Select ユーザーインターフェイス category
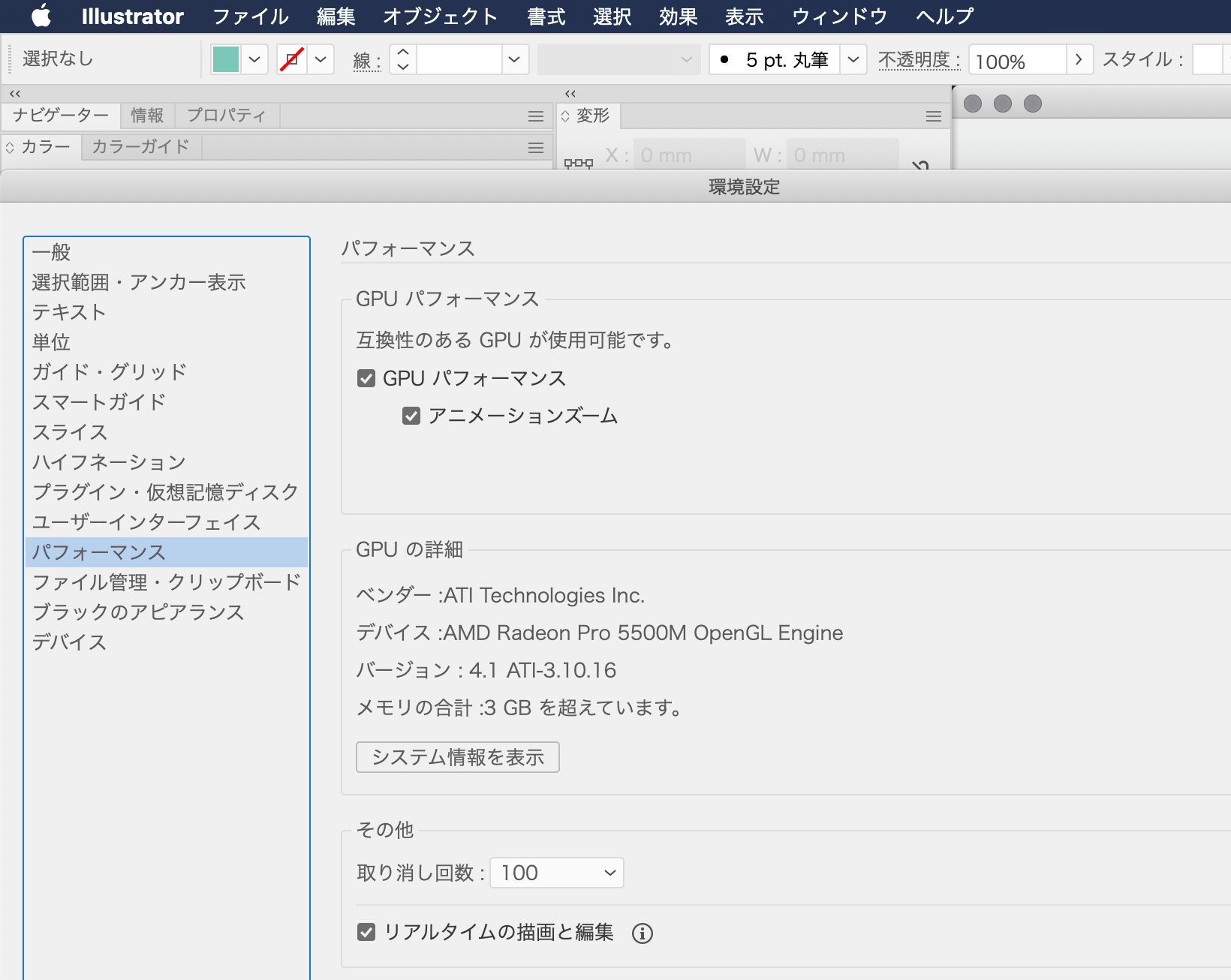The image size is (1231, 980). pos(167,522)
